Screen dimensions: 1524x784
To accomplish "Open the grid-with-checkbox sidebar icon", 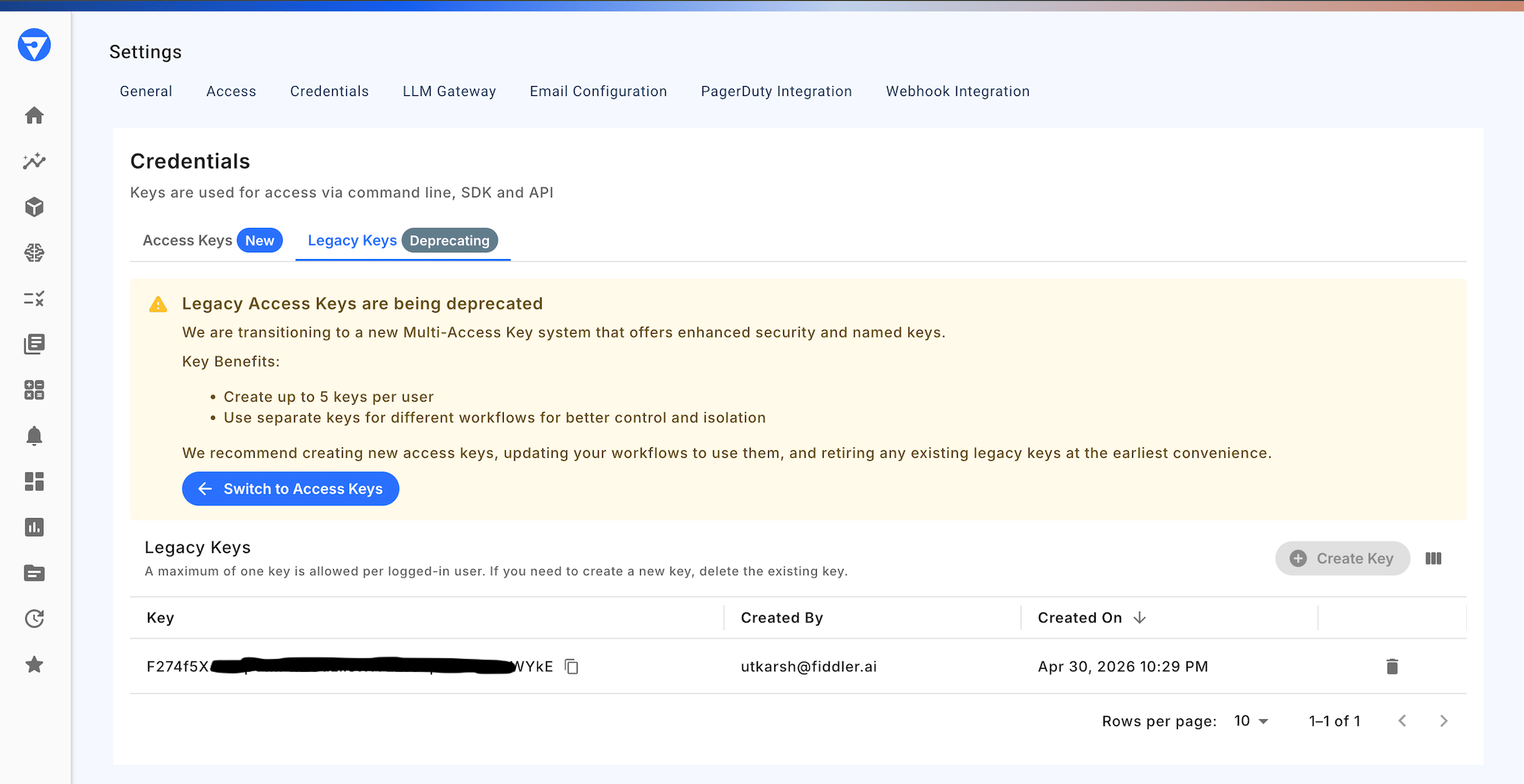I will [x=34, y=390].
